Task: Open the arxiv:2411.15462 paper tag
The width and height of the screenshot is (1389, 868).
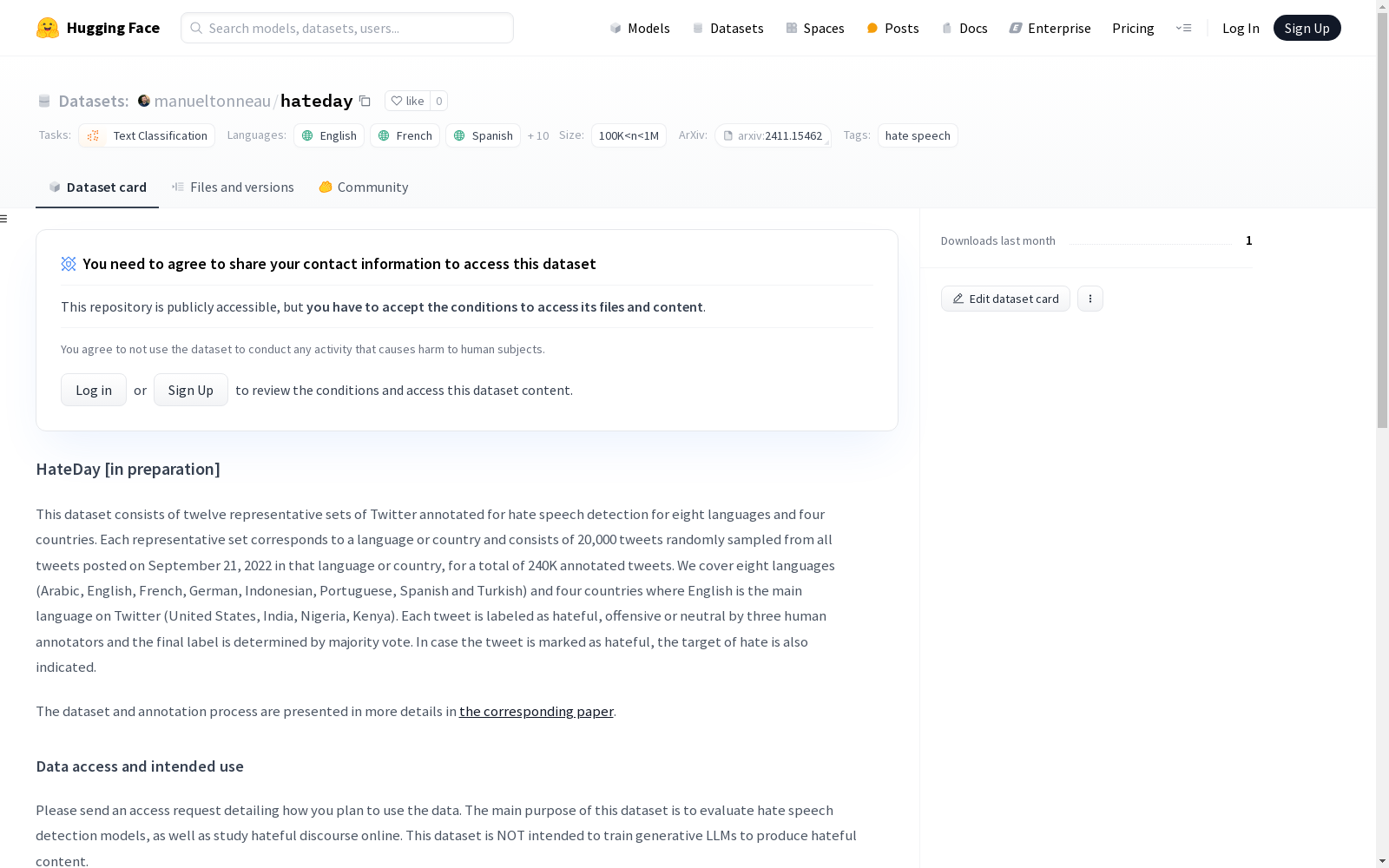Action: 773,135
